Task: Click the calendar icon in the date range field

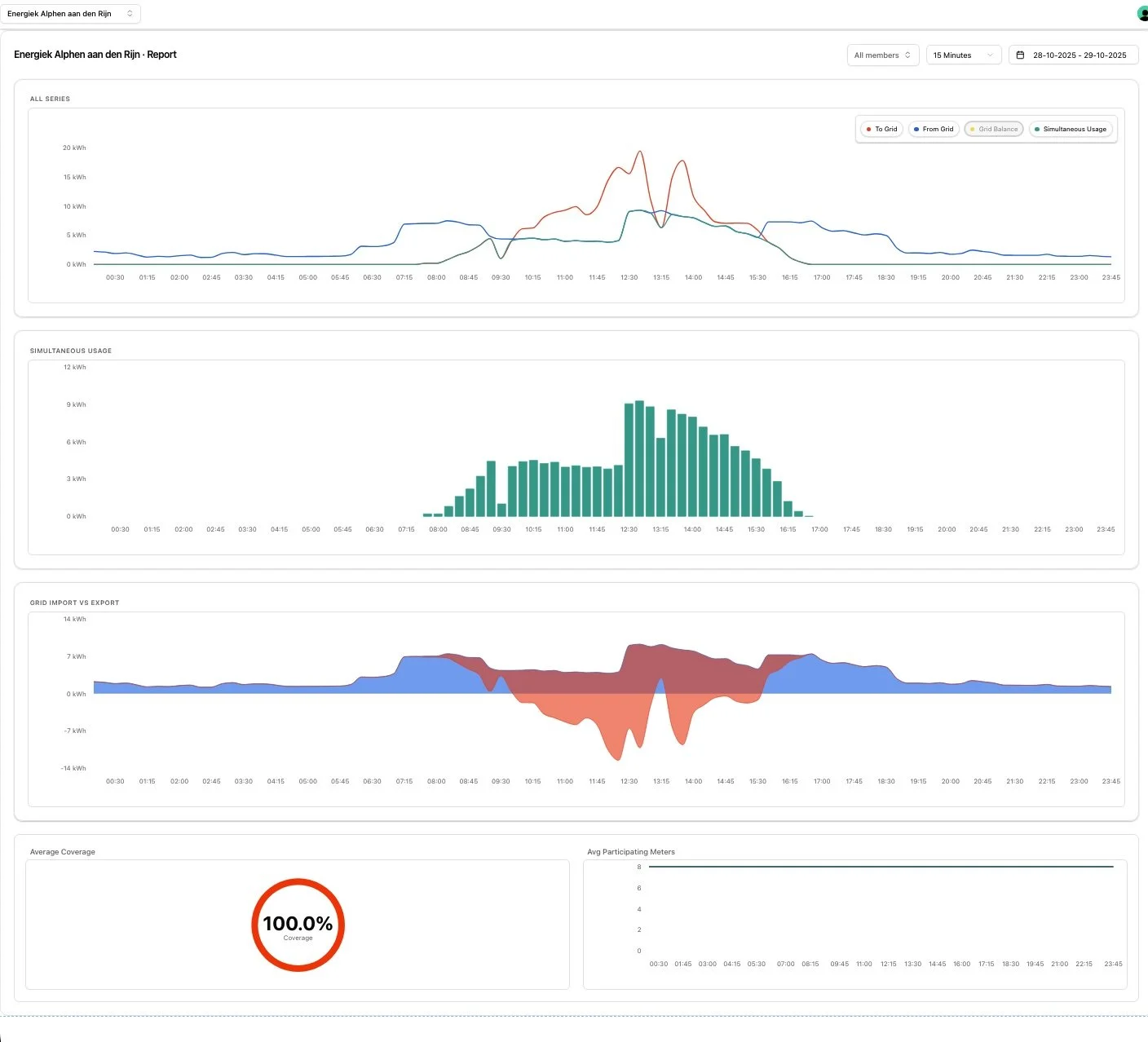Action: pos(1020,55)
